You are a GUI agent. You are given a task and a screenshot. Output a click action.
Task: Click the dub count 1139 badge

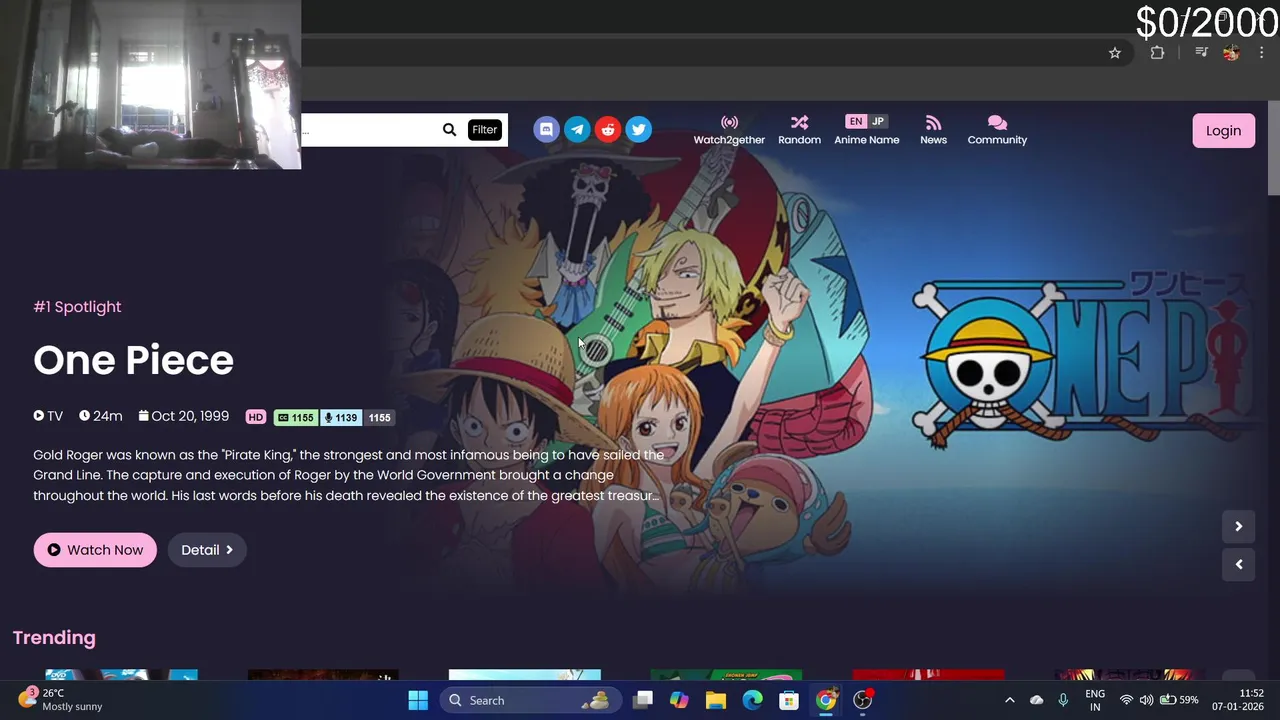[x=341, y=417]
